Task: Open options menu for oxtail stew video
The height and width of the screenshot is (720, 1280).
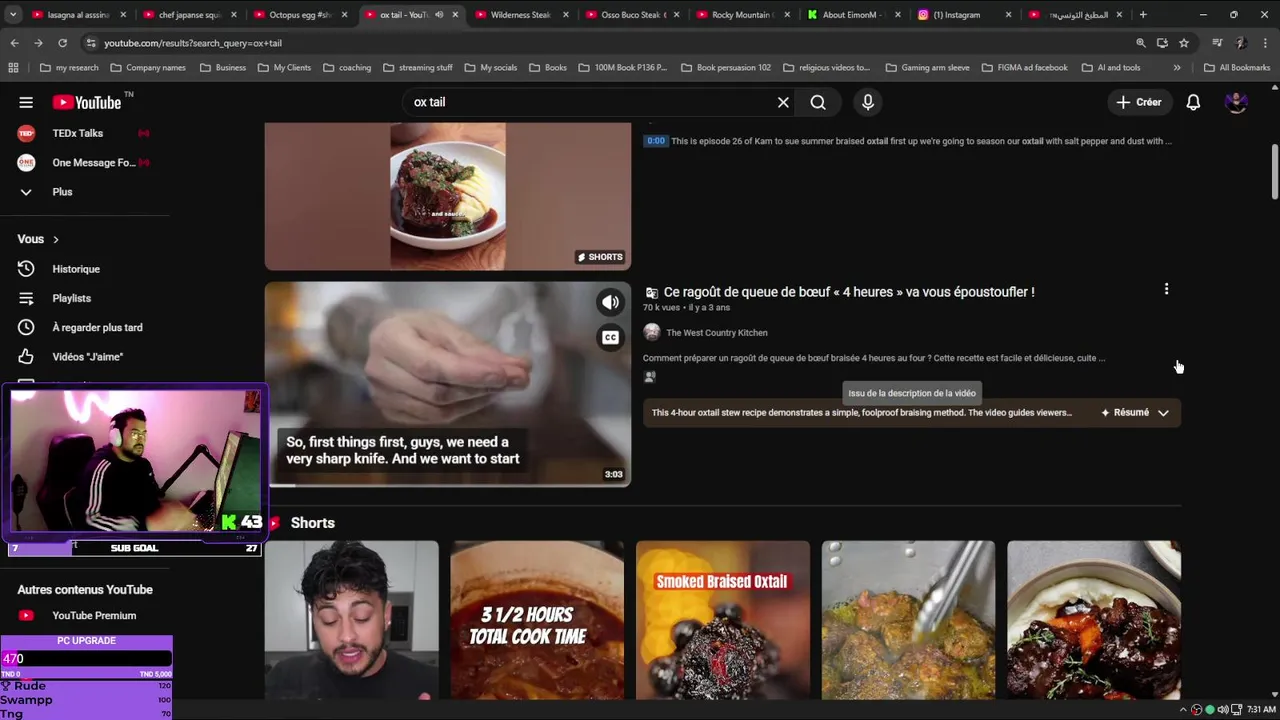Action: 1166,289
